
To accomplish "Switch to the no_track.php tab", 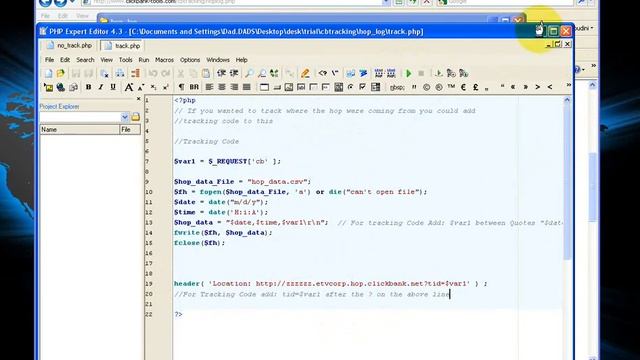I will [x=69, y=45].
